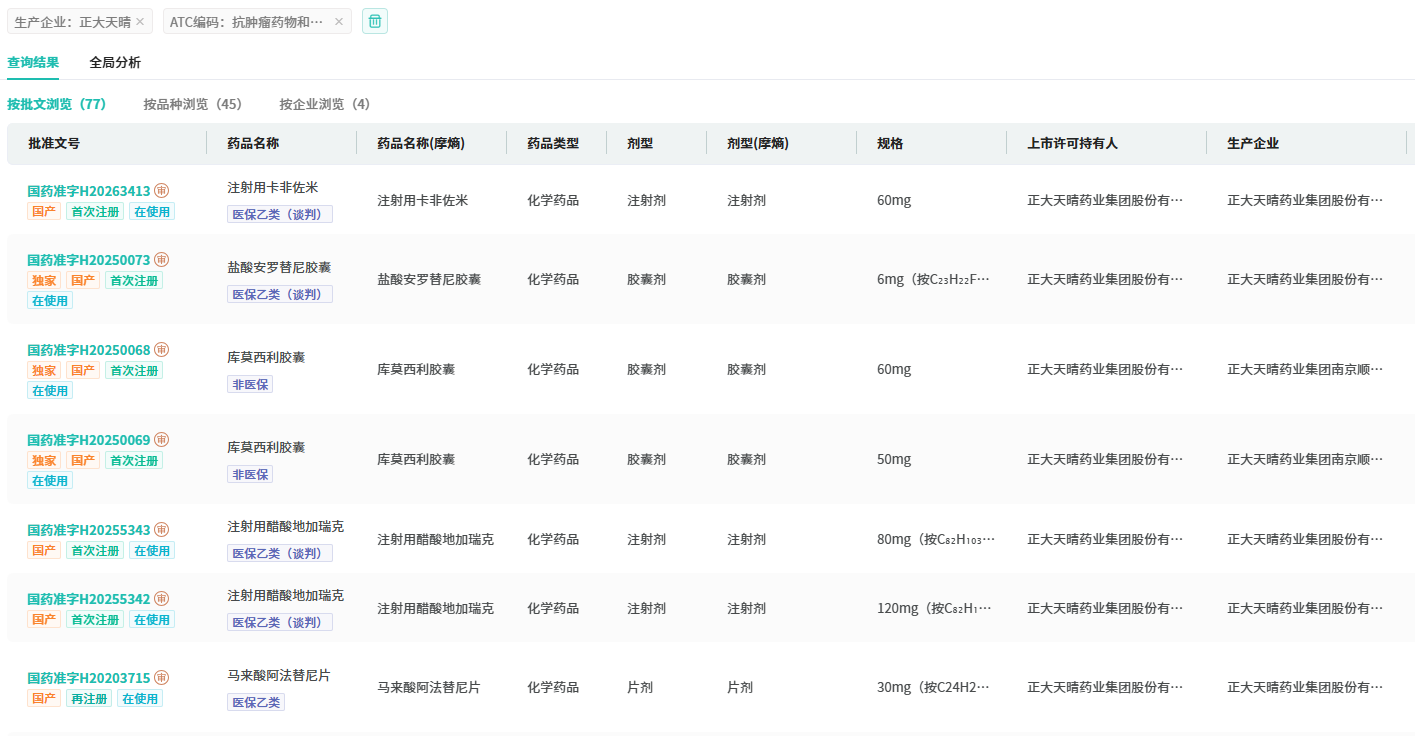Remove the ATC编码 filter tag
Viewport: 1415px width, 736px height.
339,21
